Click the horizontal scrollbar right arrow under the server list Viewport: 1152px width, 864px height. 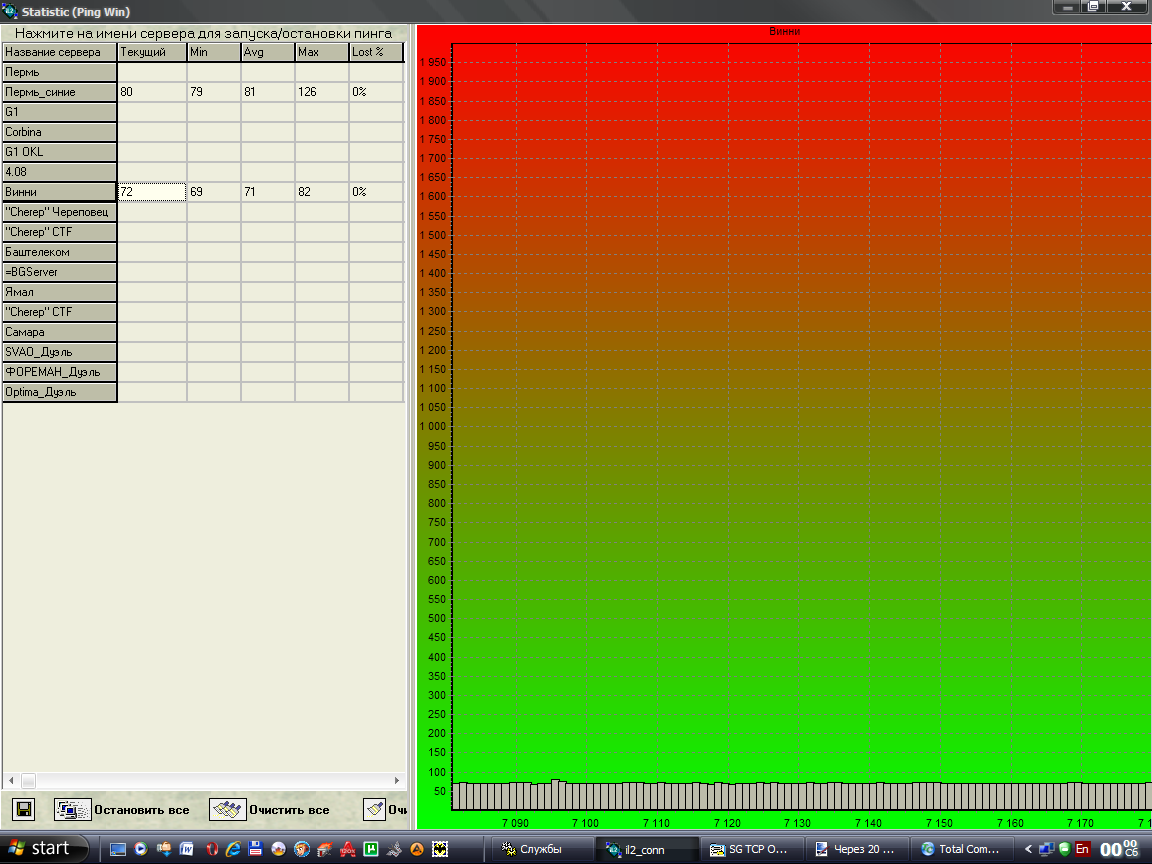tap(397, 780)
